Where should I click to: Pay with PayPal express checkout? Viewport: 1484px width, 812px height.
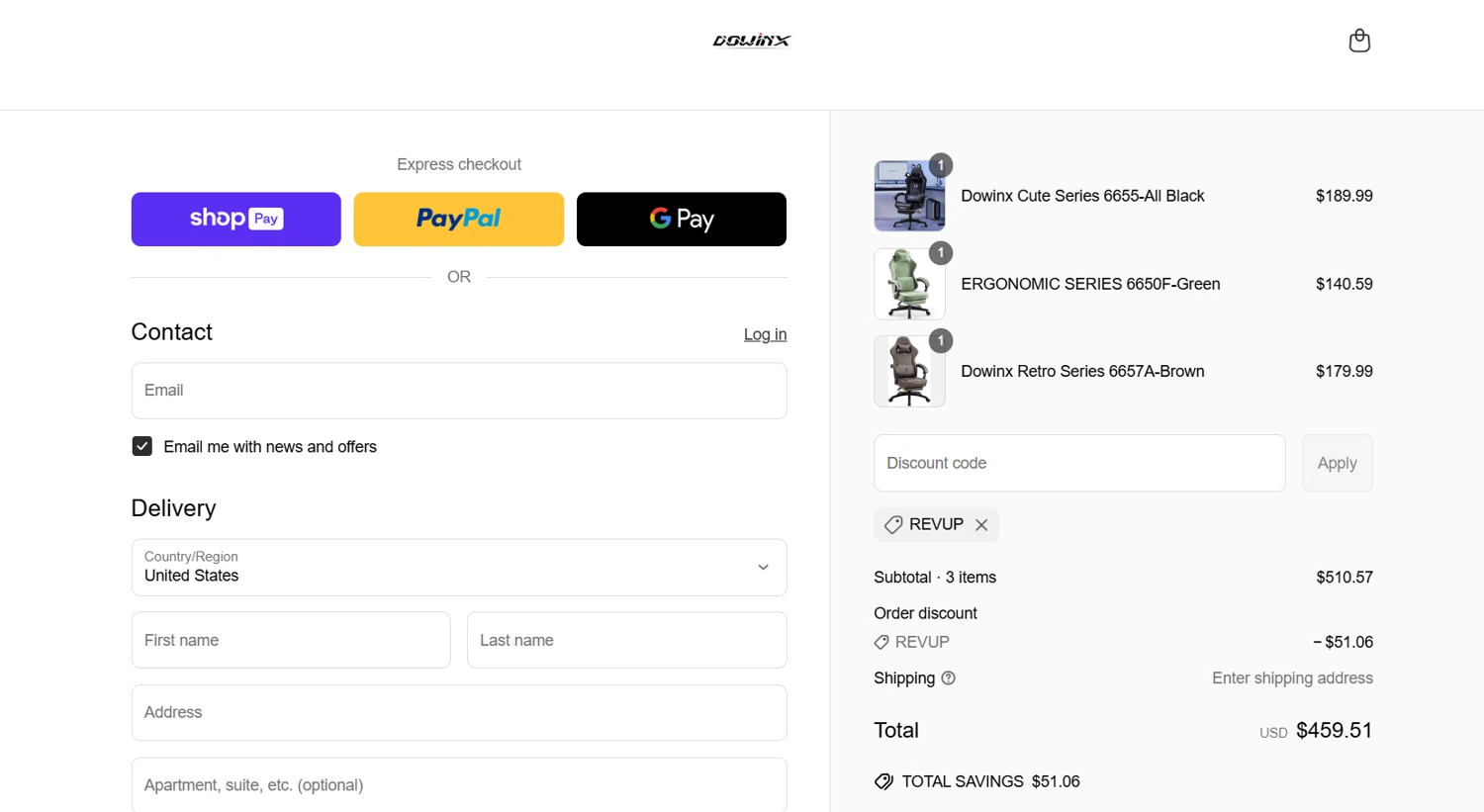[459, 220]
